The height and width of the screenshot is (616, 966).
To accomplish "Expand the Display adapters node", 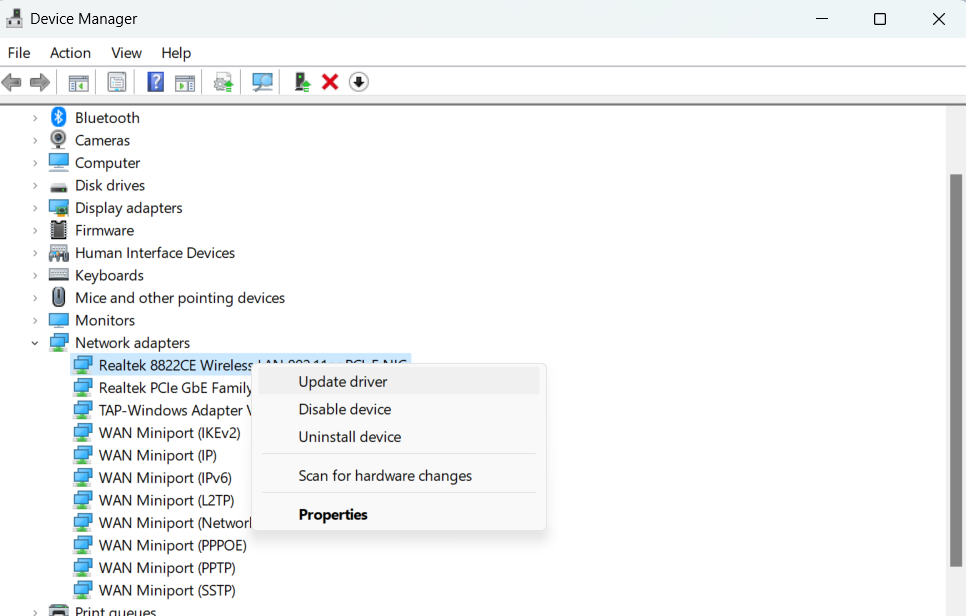I will pyautogui.click(x=35, y=208).
